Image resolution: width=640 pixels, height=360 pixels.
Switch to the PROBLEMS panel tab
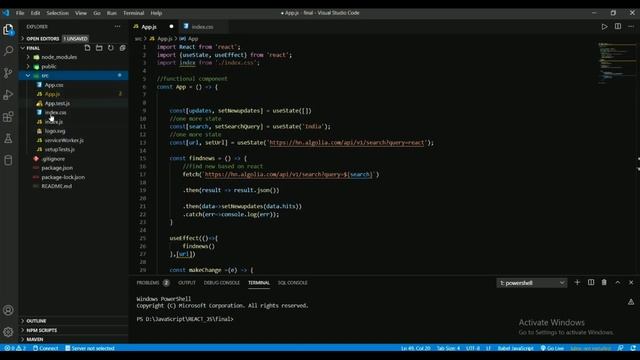pos(153,283)
